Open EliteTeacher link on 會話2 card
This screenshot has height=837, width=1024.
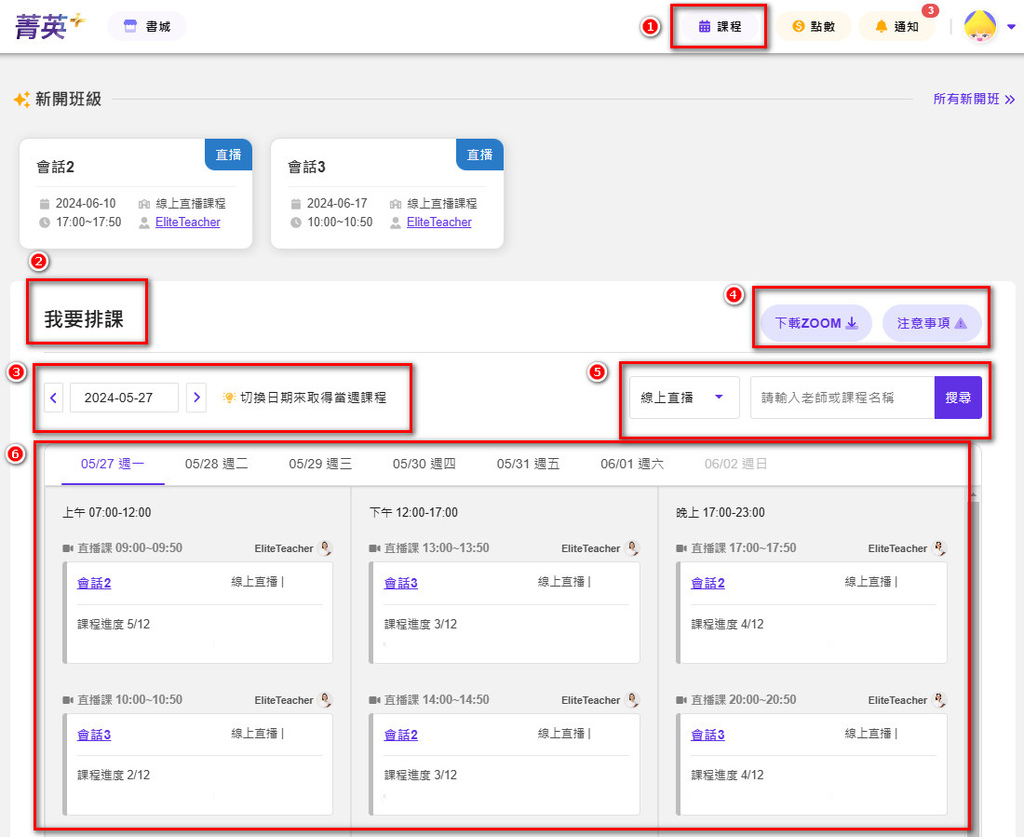[187, 222]
